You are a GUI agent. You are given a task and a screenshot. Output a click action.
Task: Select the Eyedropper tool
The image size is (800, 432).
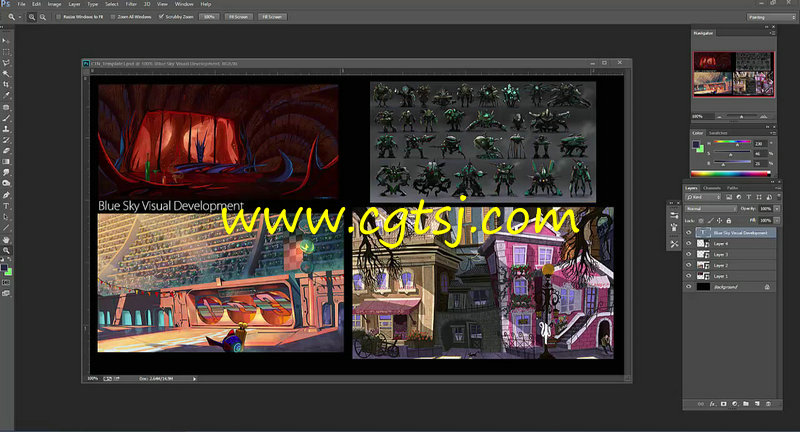tap(6, 95)
